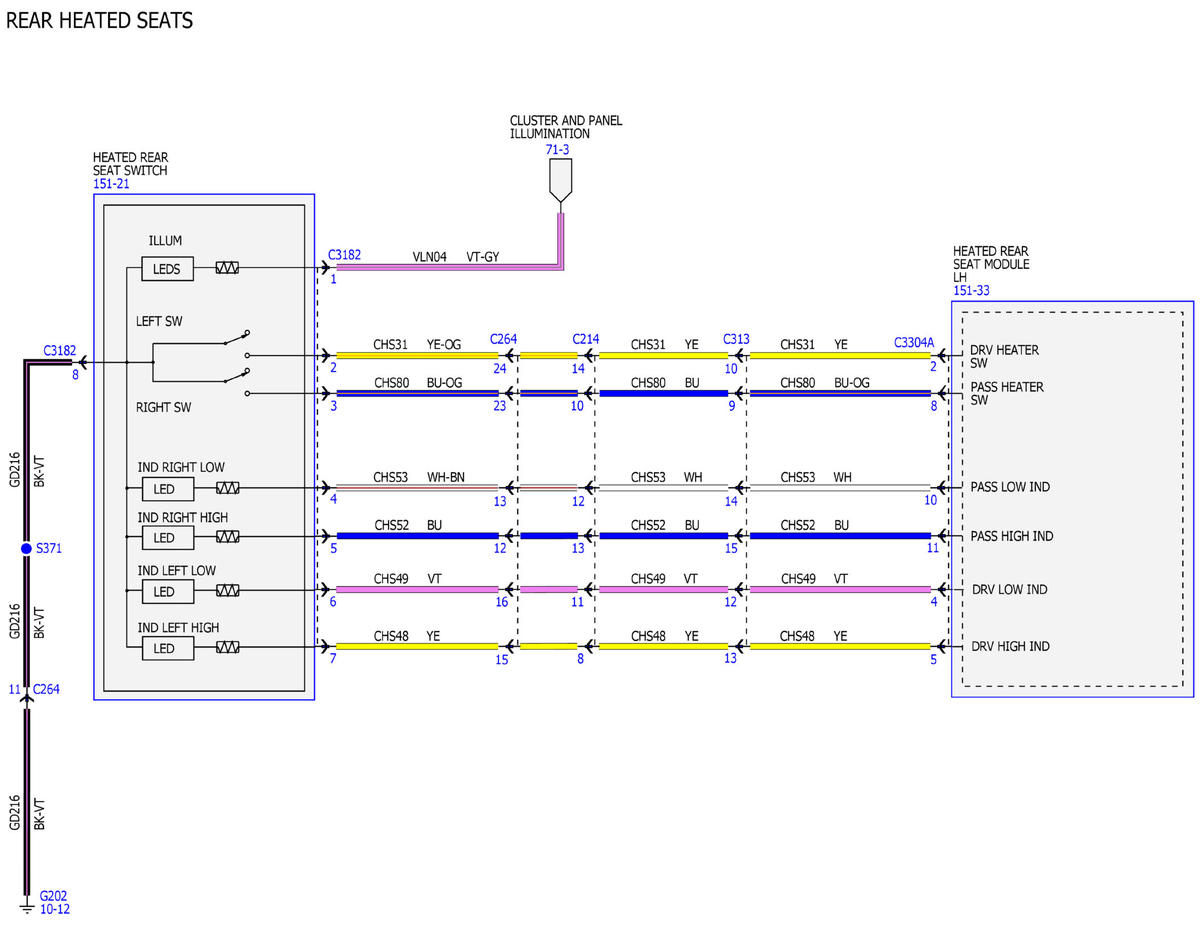1200x927 pixels.
Task: Open the 151-21 switch reference
Action: [111, 184]
